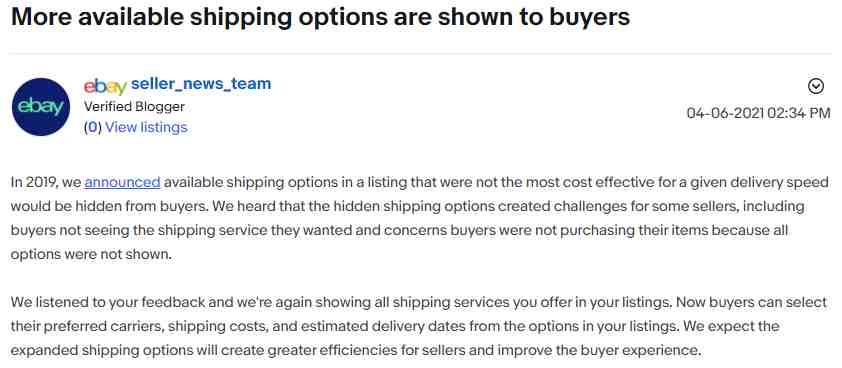Click the post time 02:34 PM
This screenshot has height=368, width=842.
(799, 113)
